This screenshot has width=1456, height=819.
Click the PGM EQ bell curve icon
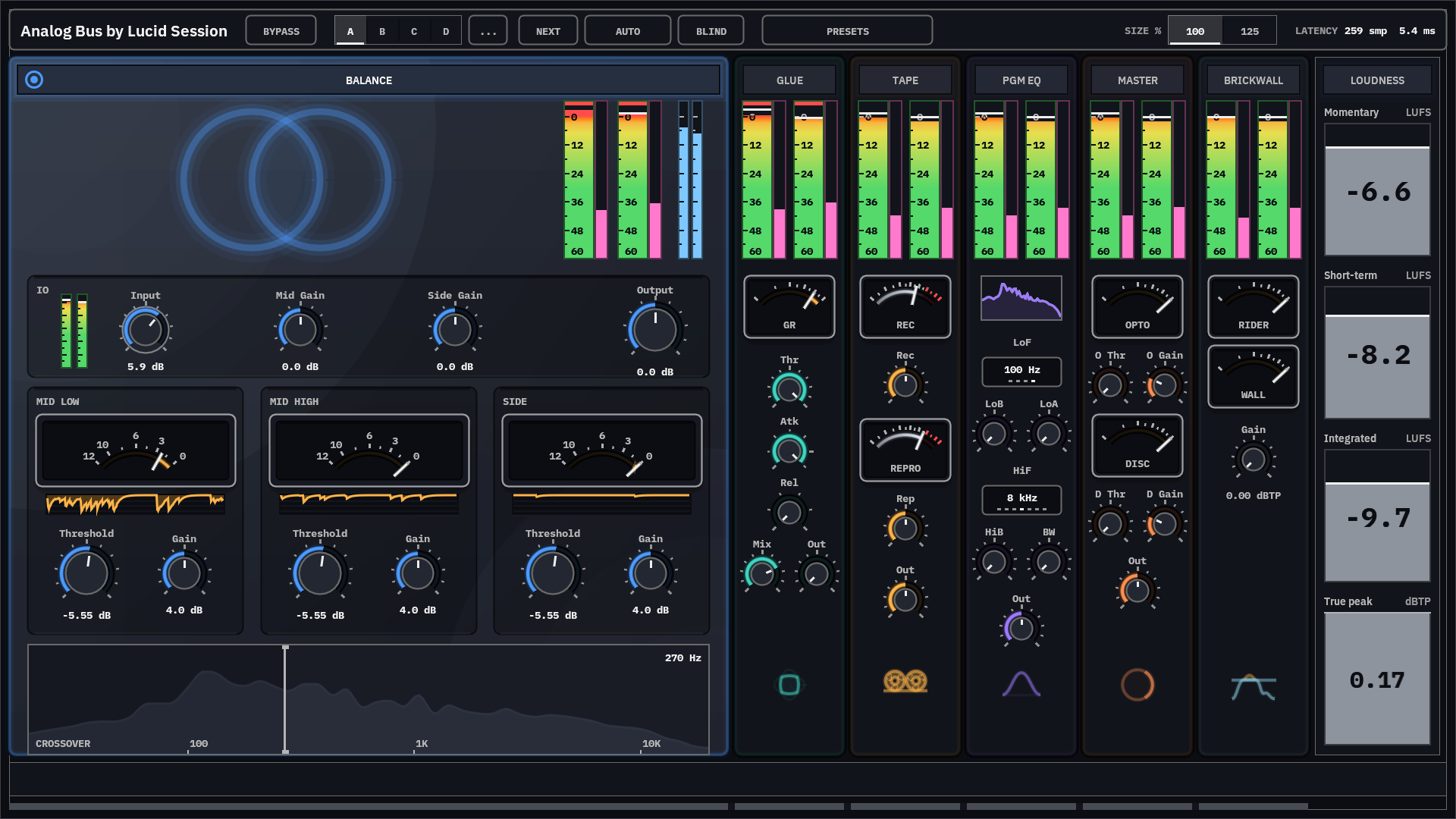[x=1021, y=683]
